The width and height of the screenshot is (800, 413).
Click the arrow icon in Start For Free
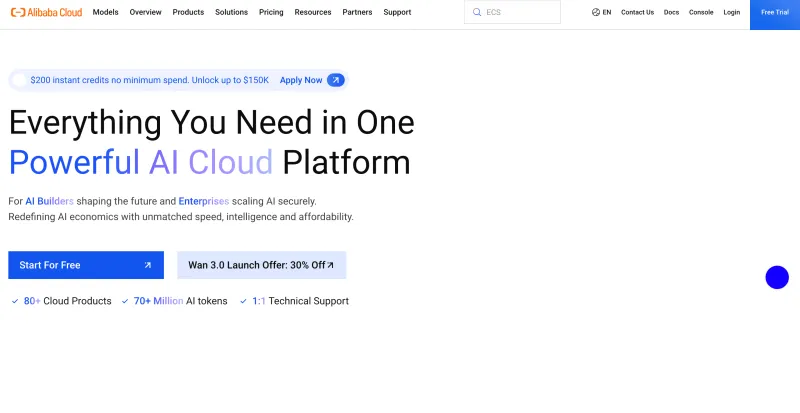[x=148, y=265]
